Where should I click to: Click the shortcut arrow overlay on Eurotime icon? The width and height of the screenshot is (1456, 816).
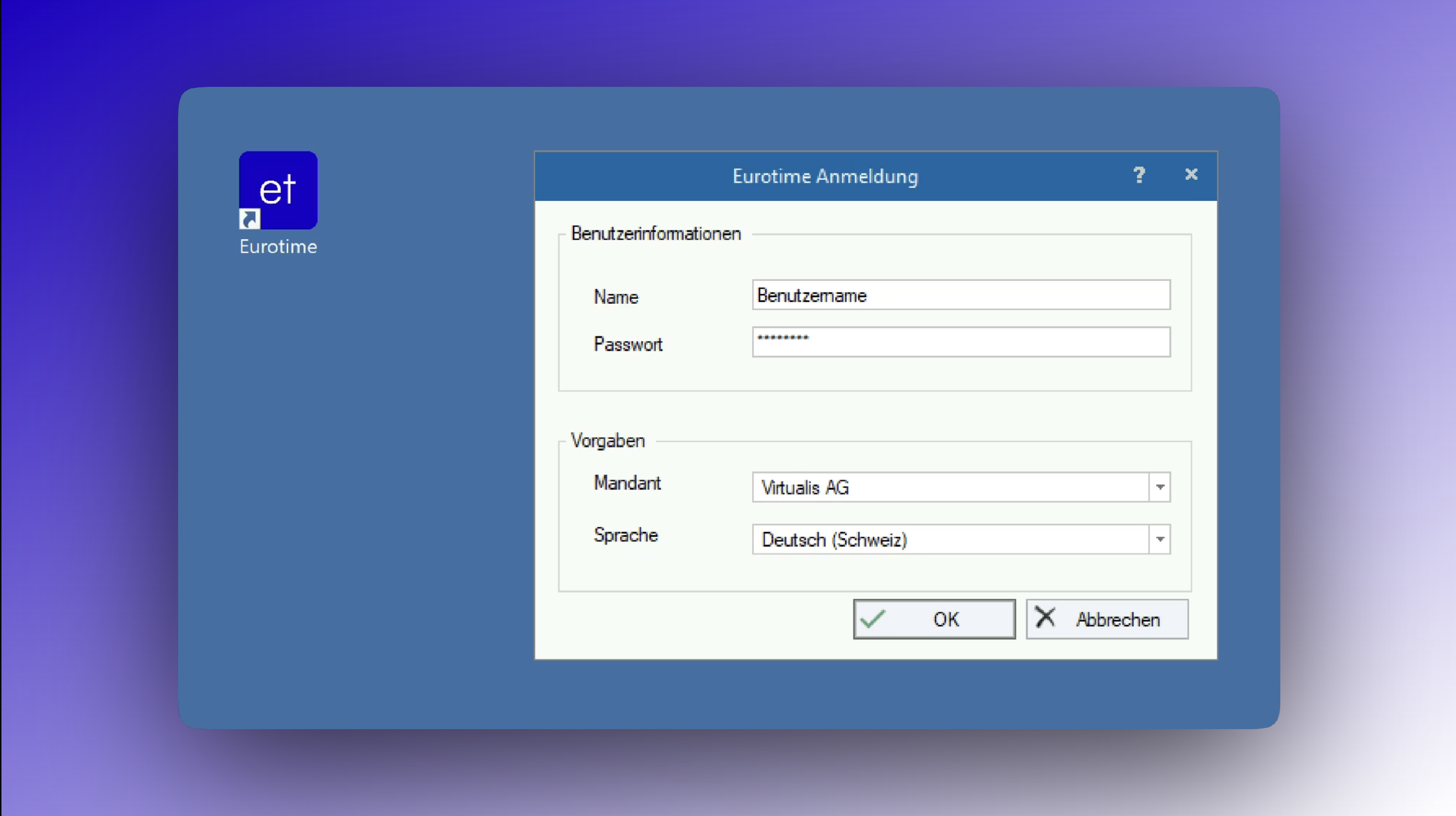tap(249, 219)
